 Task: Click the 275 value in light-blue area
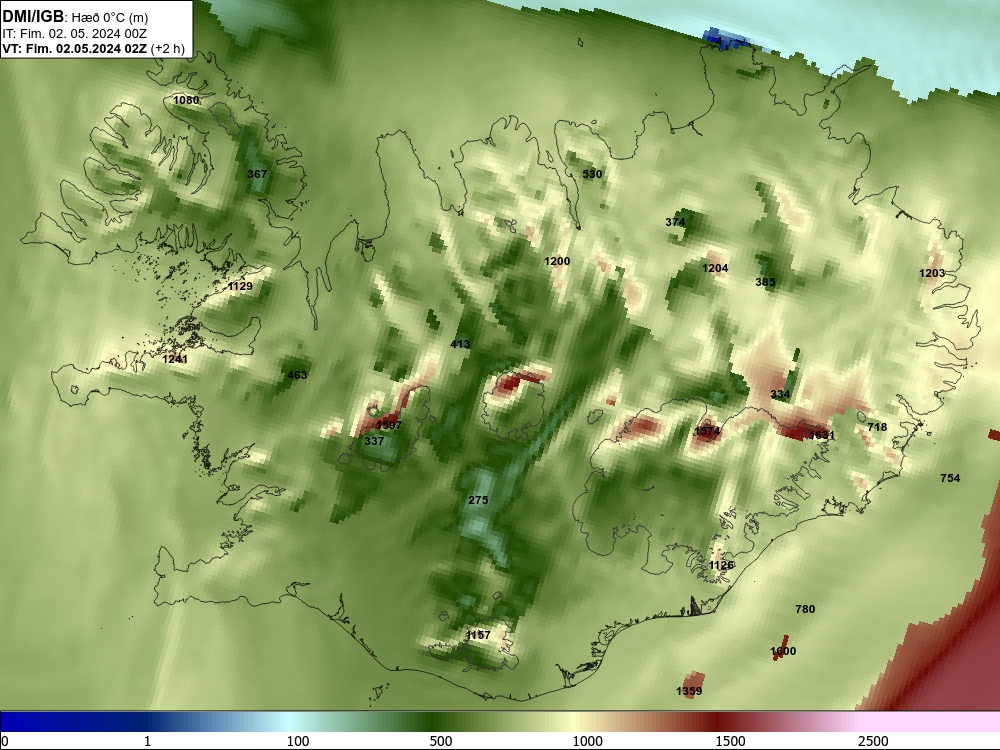(478, 501)
